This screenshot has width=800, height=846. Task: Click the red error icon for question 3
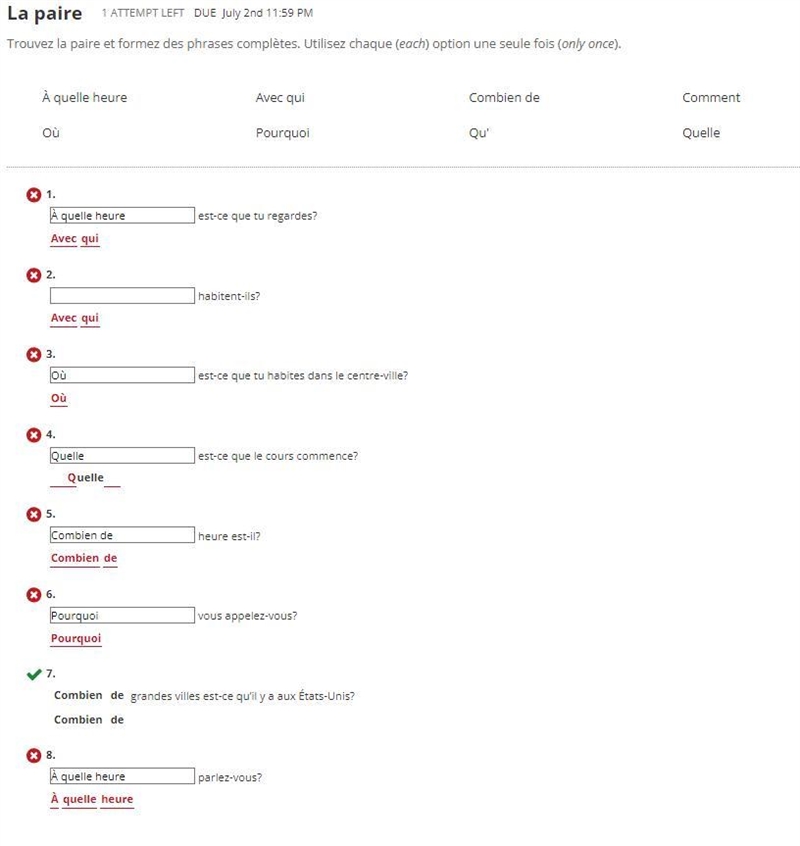[33, 354]
